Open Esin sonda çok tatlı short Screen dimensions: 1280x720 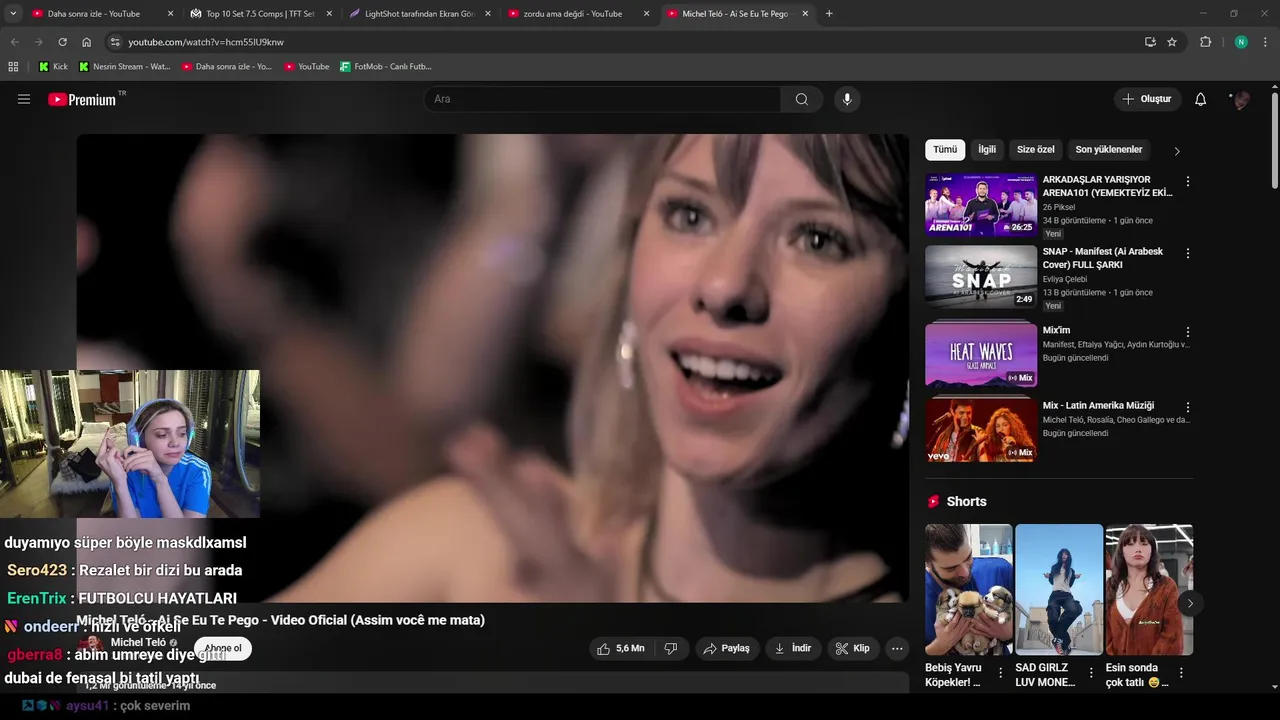[x=1149, y=590]
